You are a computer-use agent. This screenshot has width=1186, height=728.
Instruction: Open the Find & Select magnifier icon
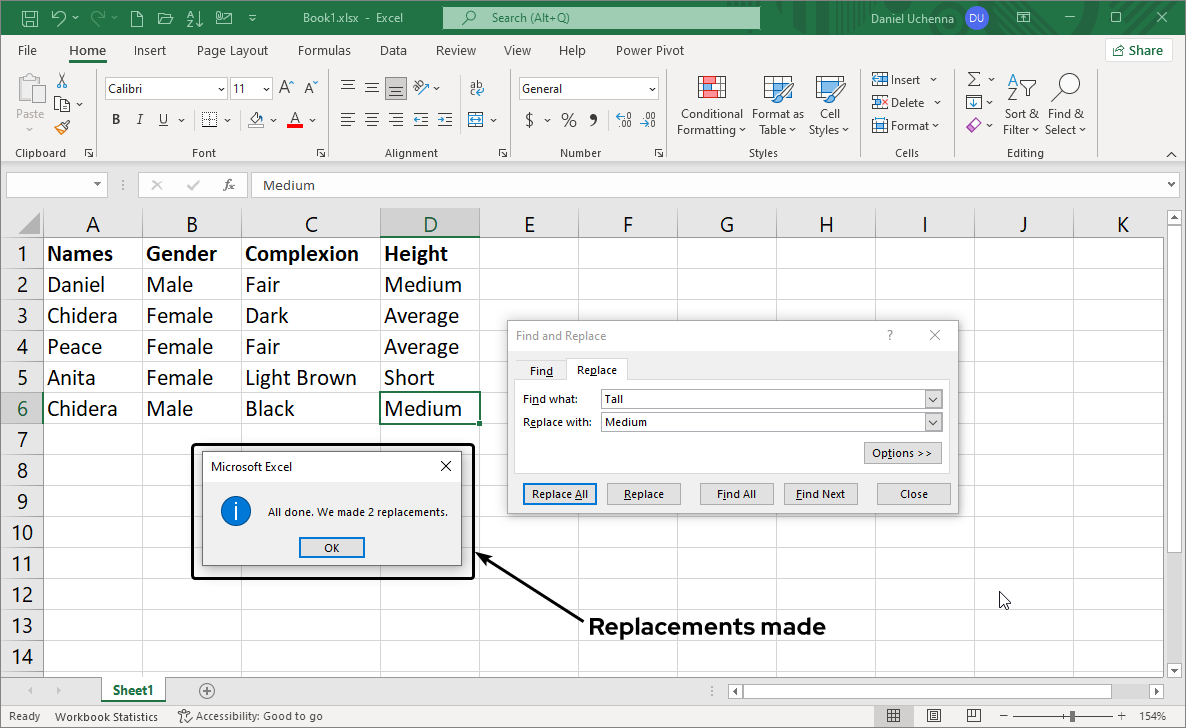tap(1066, 89)
